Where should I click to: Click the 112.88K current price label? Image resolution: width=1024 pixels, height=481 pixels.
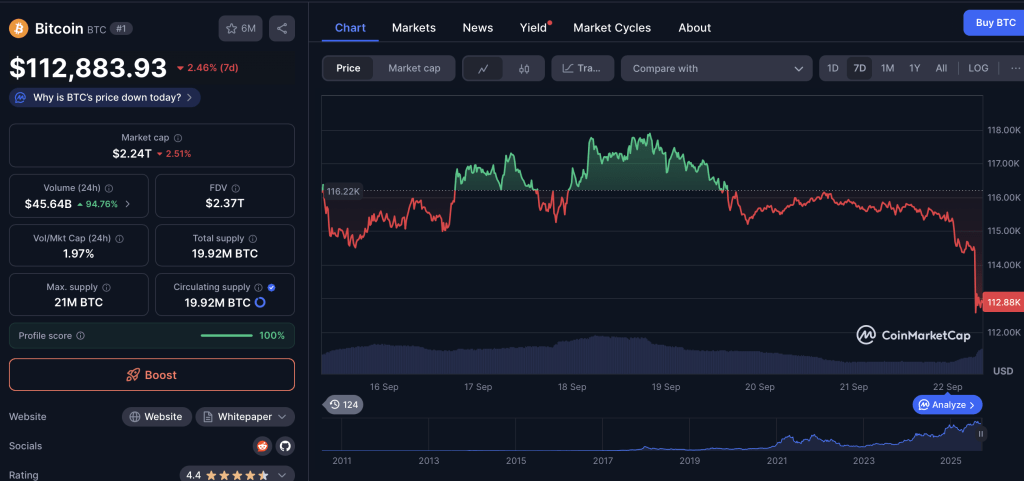1004,302
